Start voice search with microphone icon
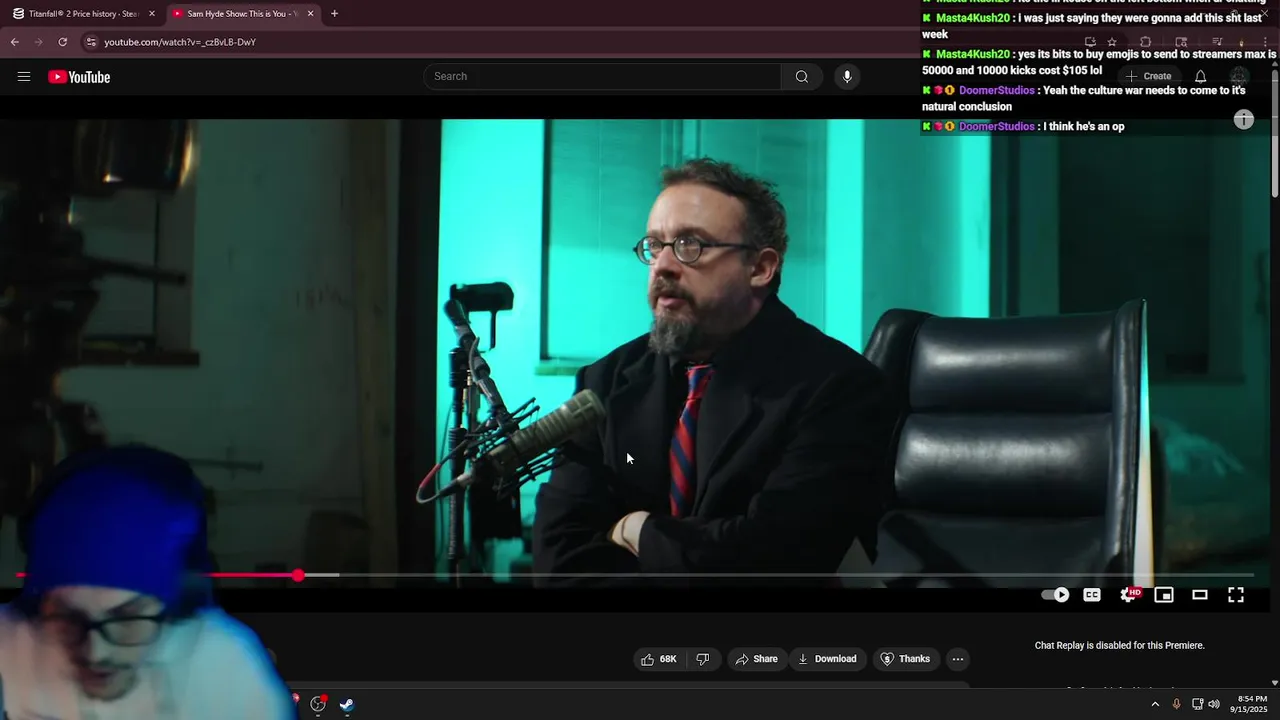Image resolution: width=1280 pixels, height=720 pixels. 847,76
